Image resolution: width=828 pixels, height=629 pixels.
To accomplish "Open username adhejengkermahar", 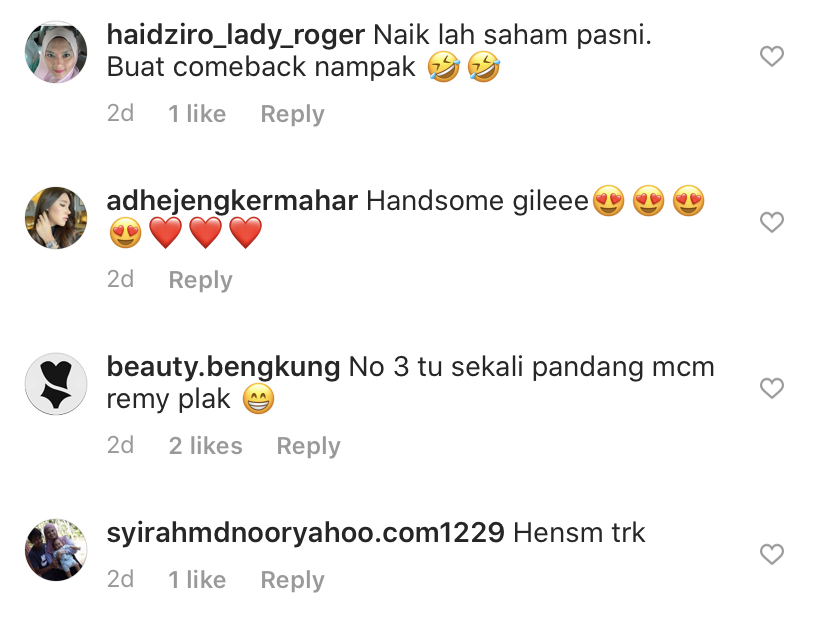I will [x=232, y=202].
